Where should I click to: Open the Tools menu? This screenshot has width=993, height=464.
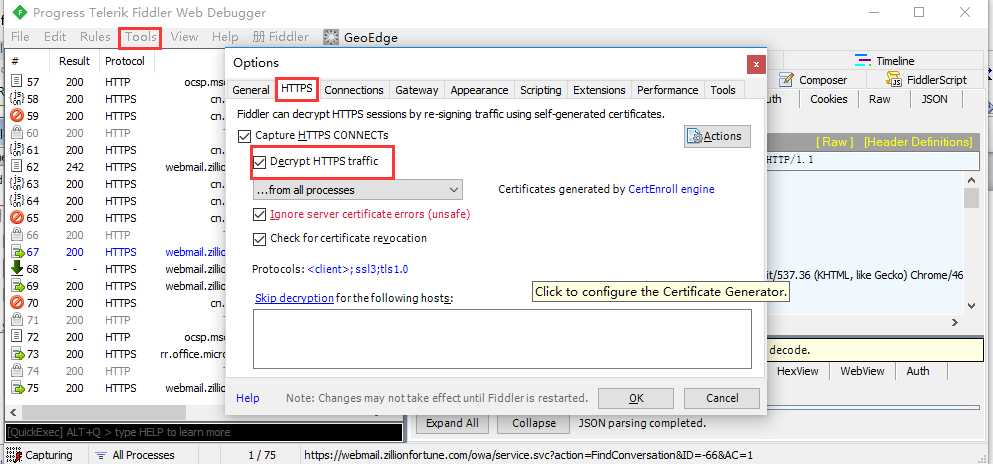pos(141,37)
